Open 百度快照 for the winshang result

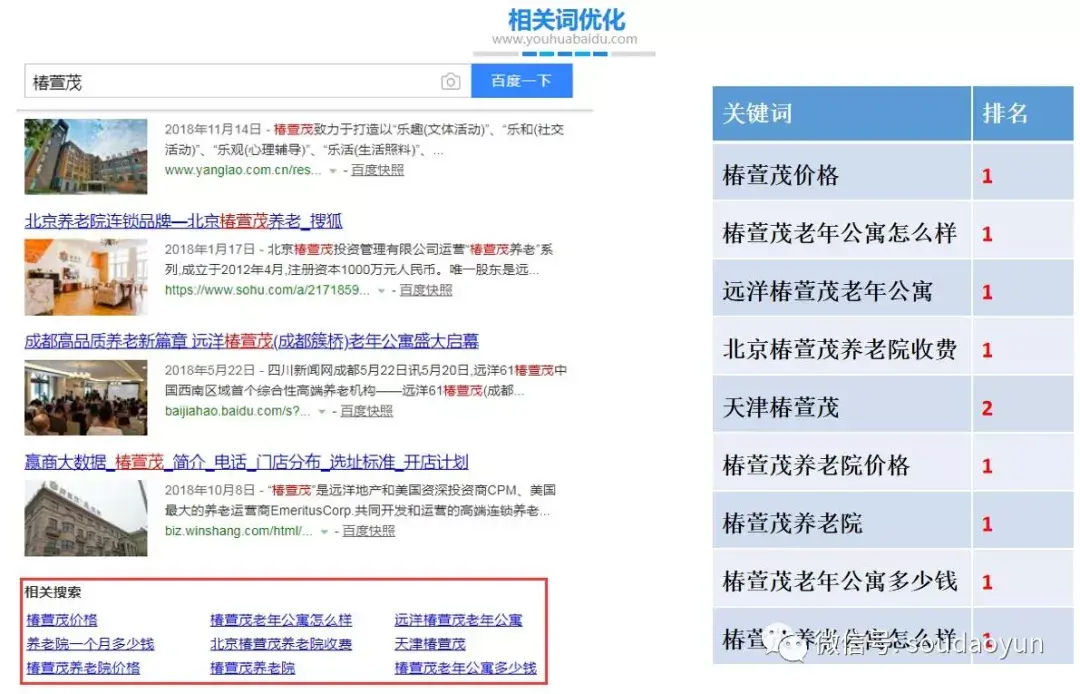click(x=368, y=531)
